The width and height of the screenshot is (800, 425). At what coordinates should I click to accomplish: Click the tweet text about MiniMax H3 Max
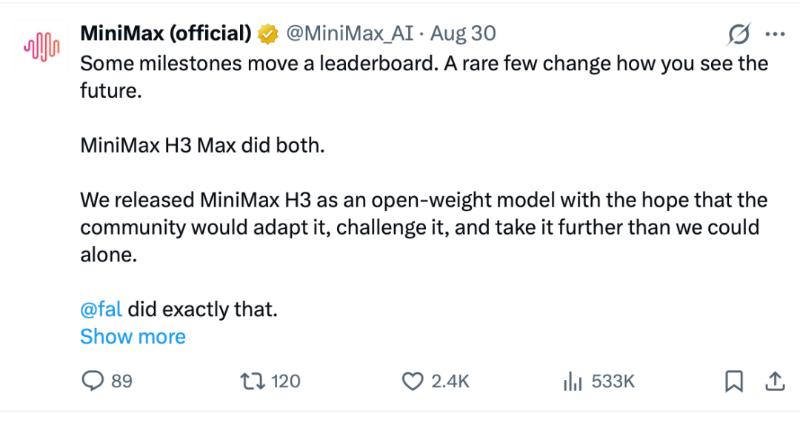[203, 145]
